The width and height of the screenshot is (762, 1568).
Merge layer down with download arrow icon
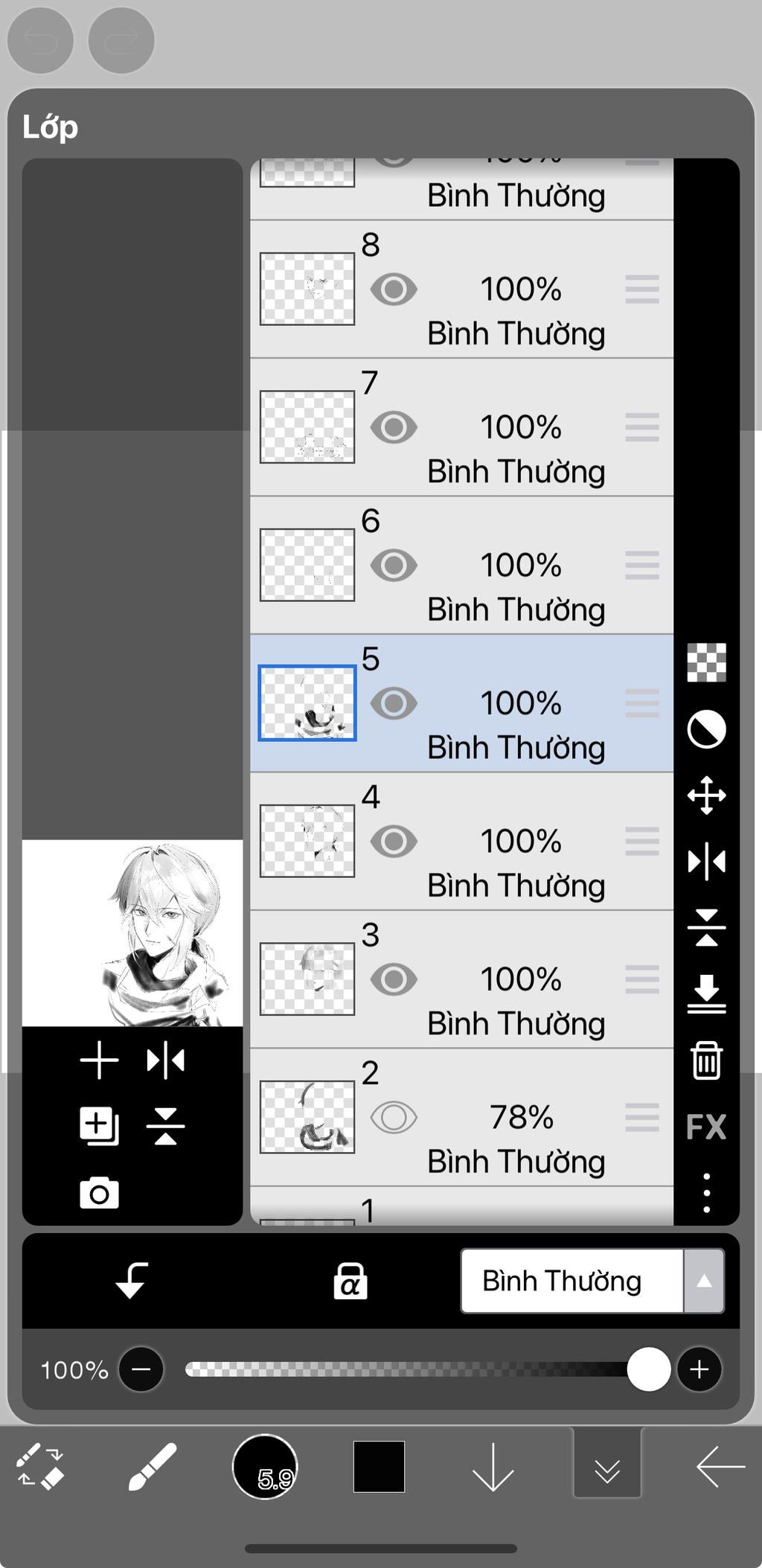(706, 994)
